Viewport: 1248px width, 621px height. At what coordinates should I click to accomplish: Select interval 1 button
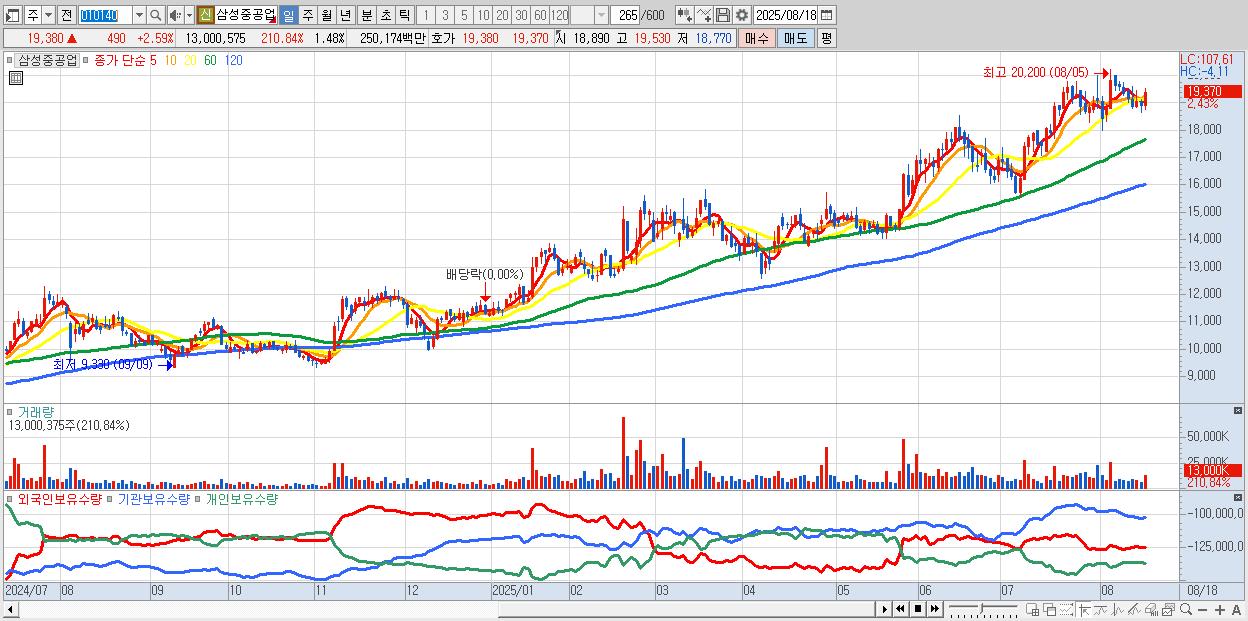point(426,15)
